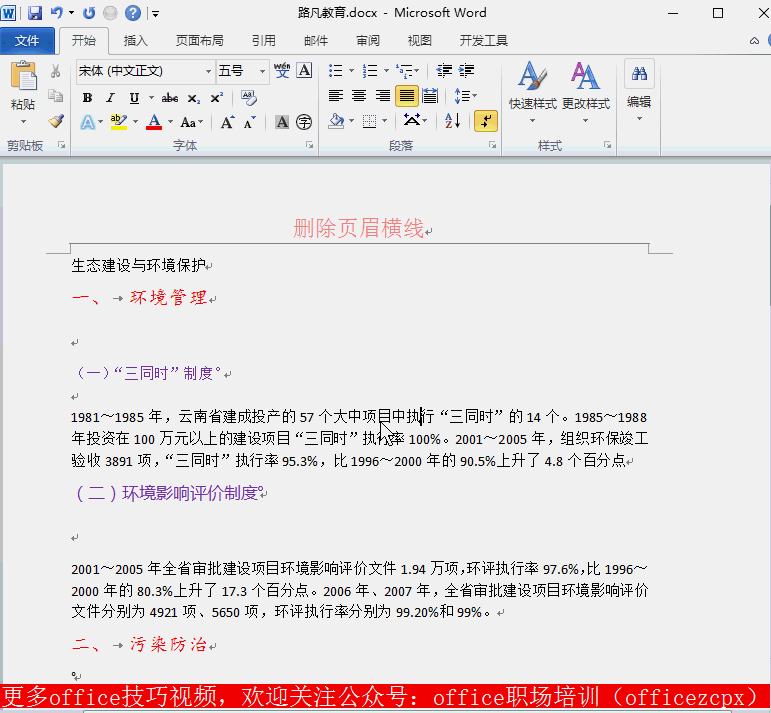
Task: Click the distributed alignment icon
Action: (430, 96)
